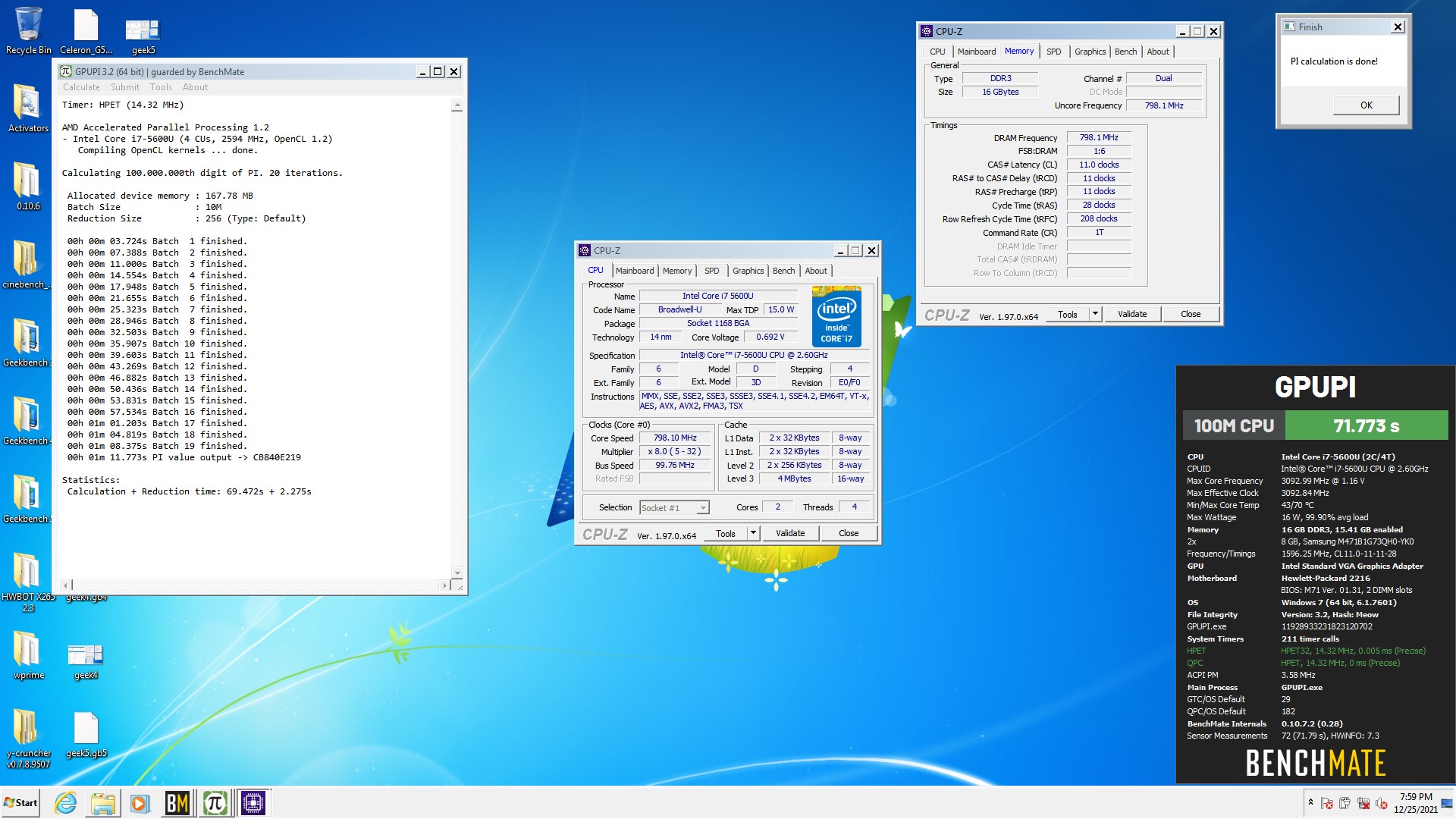Viewport: 1456px width, 819px height.
Task: Open Socket #1 selection dropdown
Action: (673, 507)
